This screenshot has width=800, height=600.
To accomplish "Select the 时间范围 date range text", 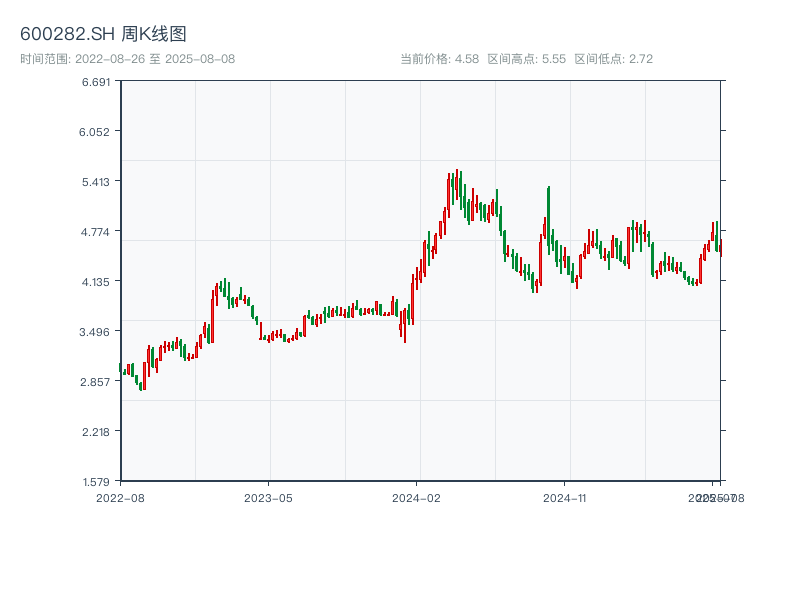I will coord(128,59).
